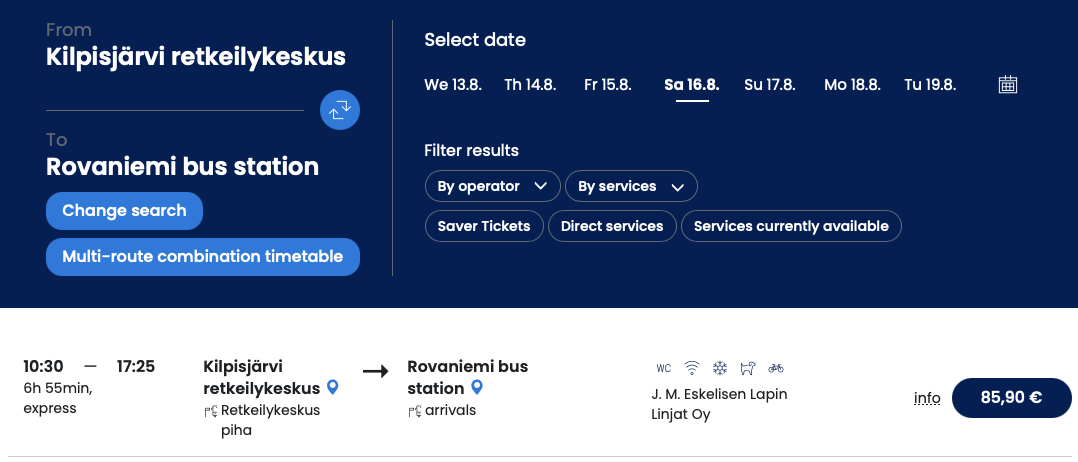Select date Fr 15.8.

coord(608,85)
